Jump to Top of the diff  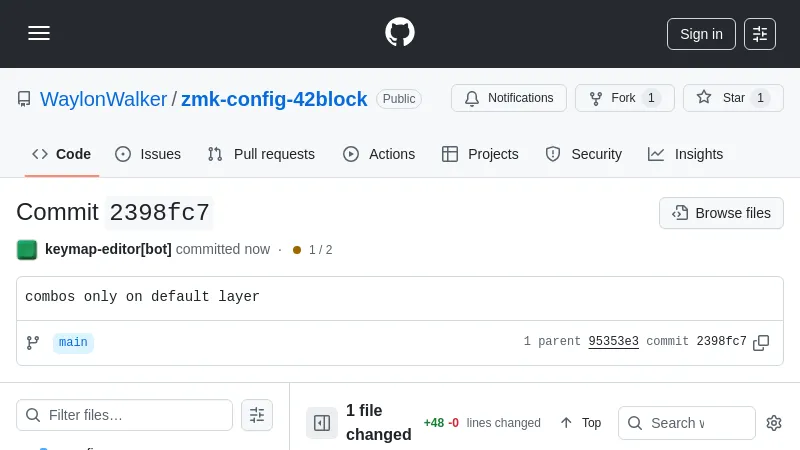pos(581,423)
